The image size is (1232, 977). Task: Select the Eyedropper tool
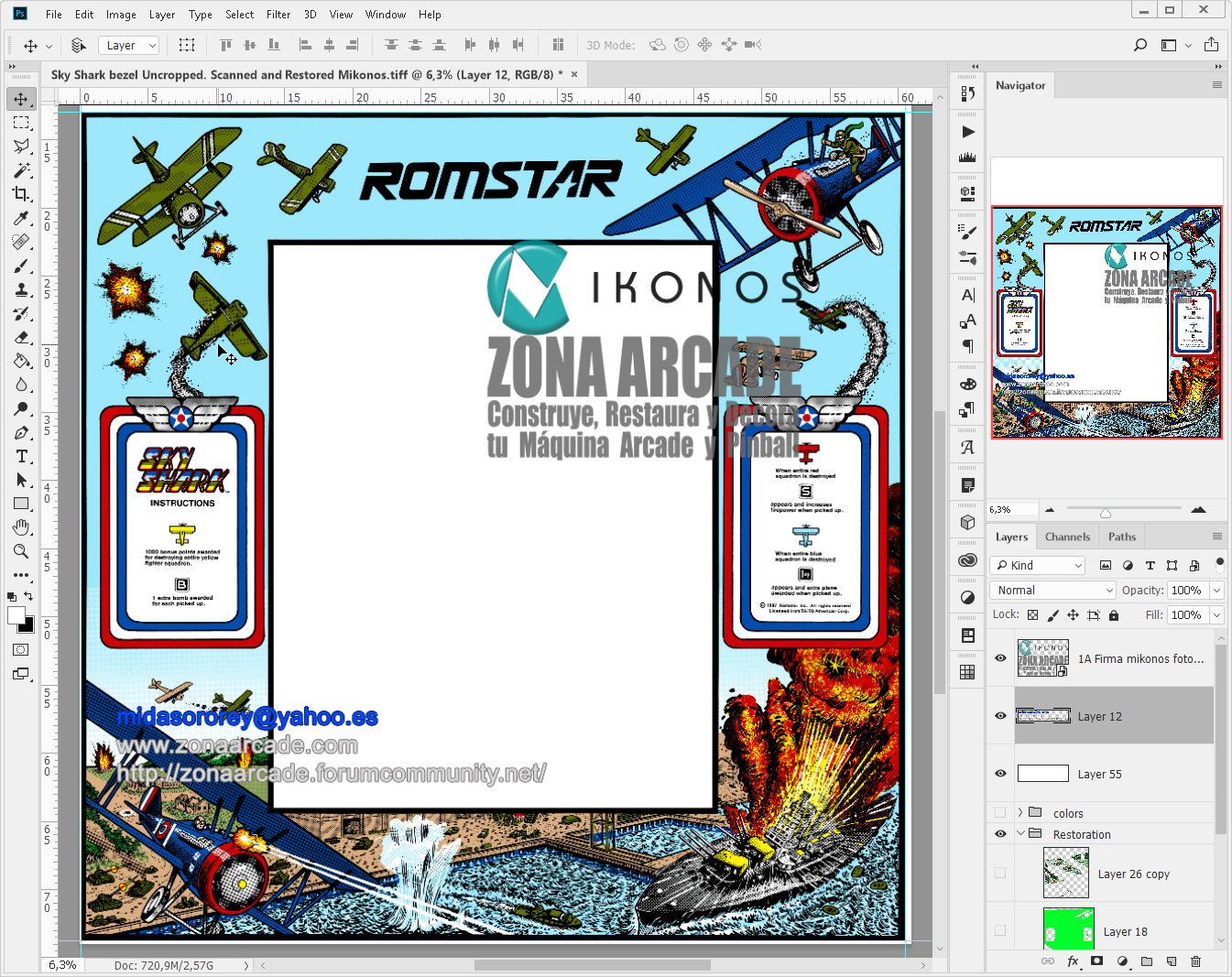[21, 218]
